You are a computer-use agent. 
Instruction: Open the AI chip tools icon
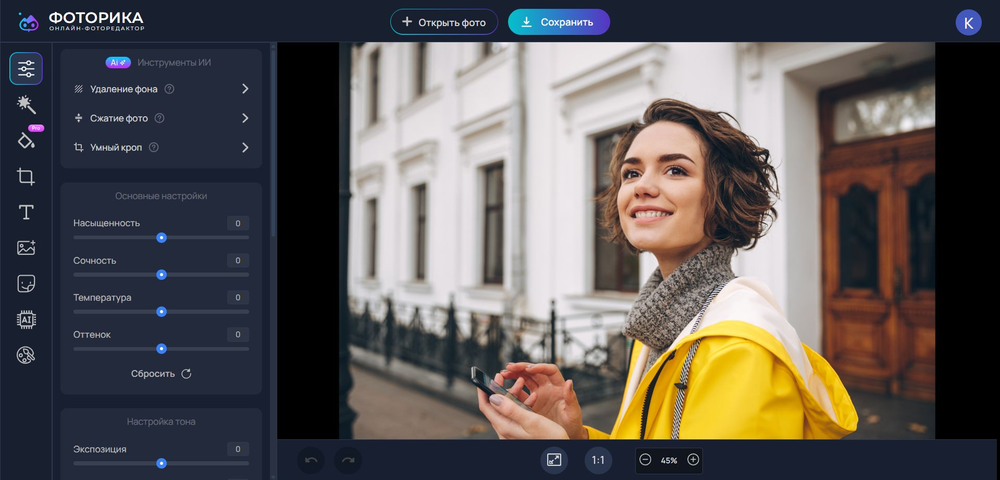tap(26, 320)
